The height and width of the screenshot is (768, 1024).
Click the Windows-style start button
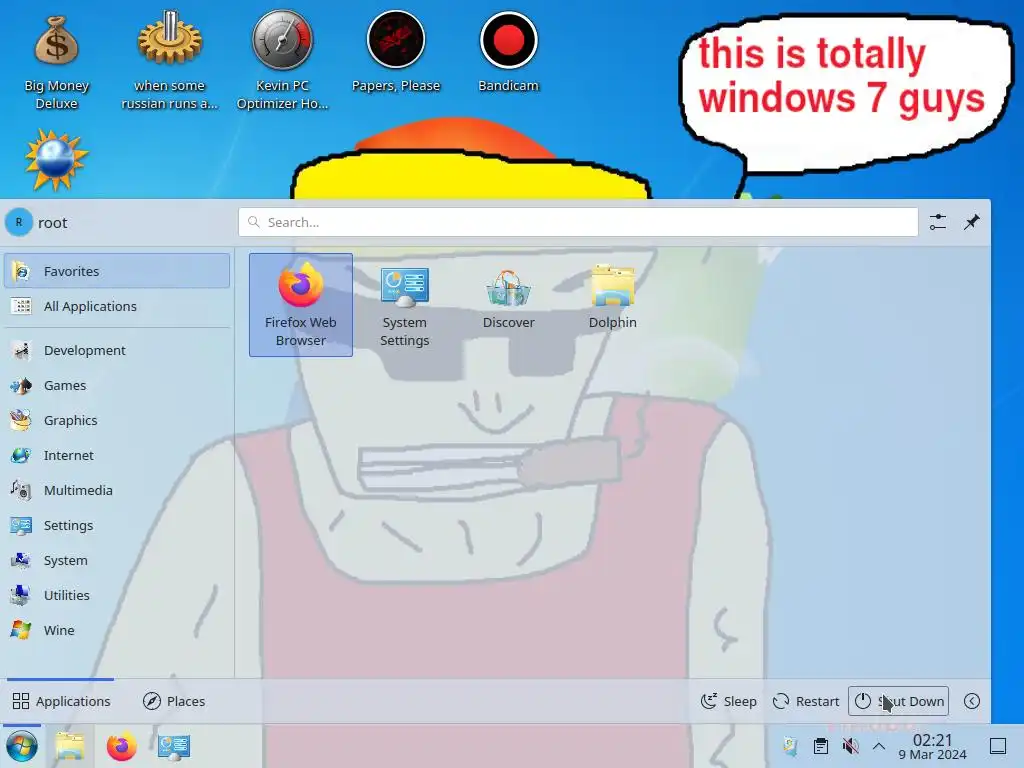(21, 746)
